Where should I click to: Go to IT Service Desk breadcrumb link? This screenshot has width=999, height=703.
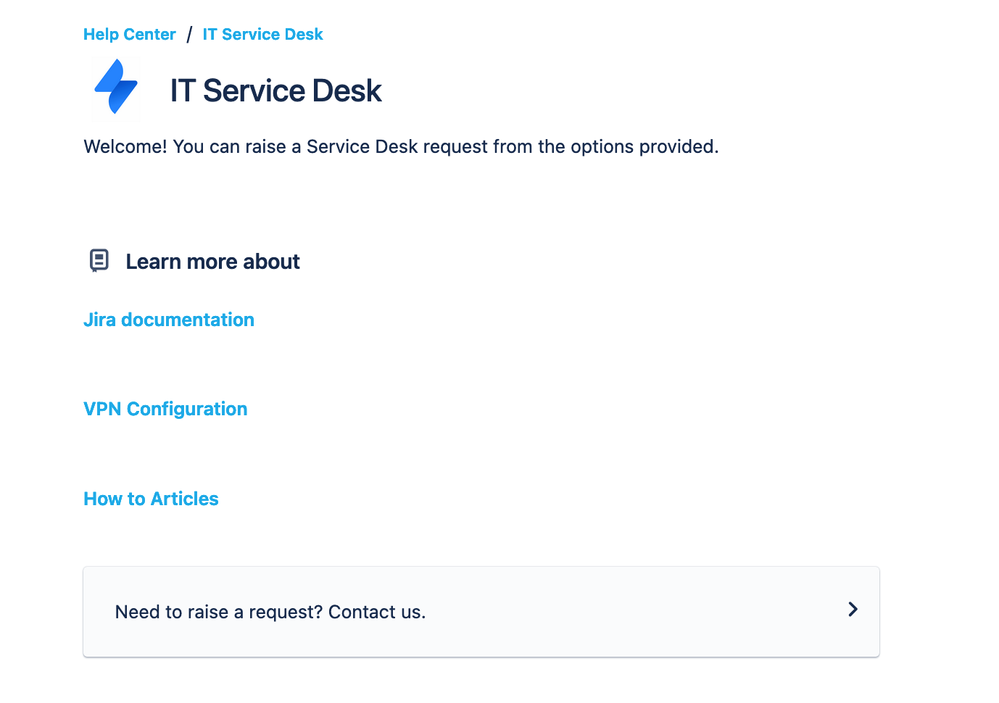(263, 34)
